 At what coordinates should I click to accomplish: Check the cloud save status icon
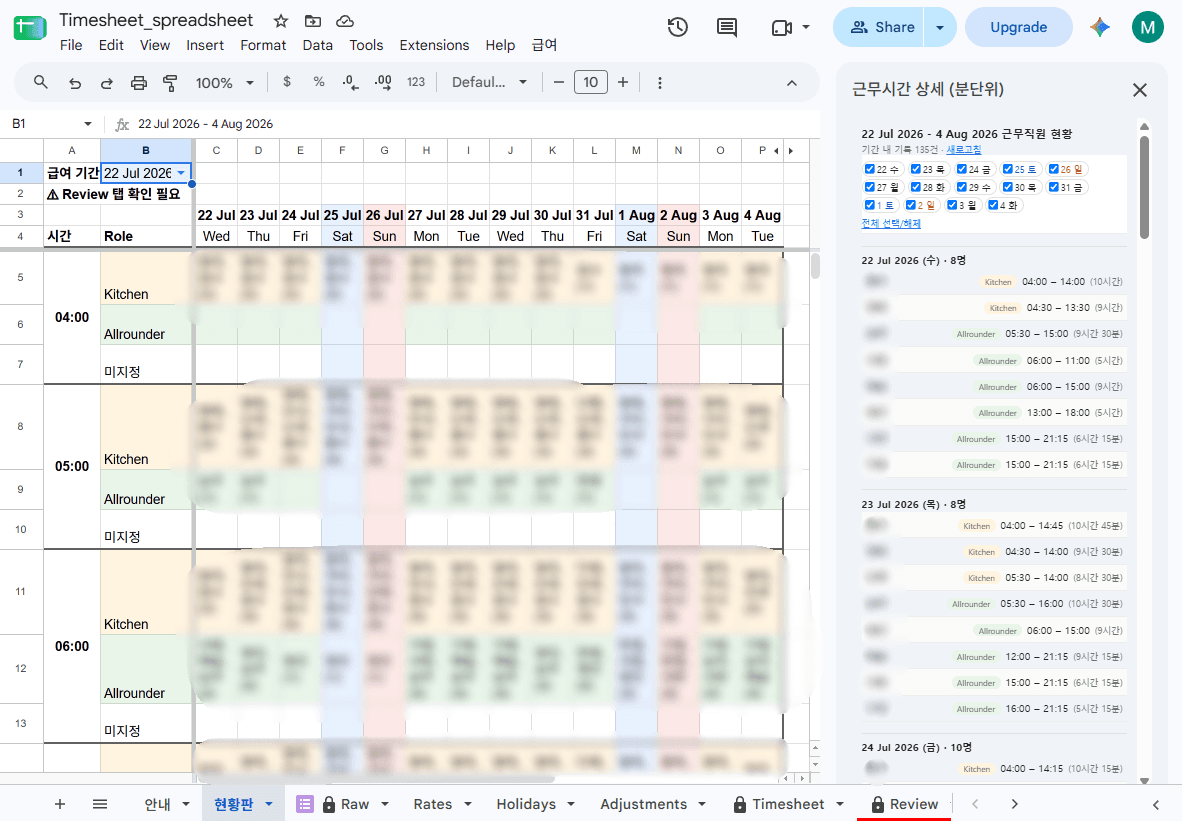(344, 21)
